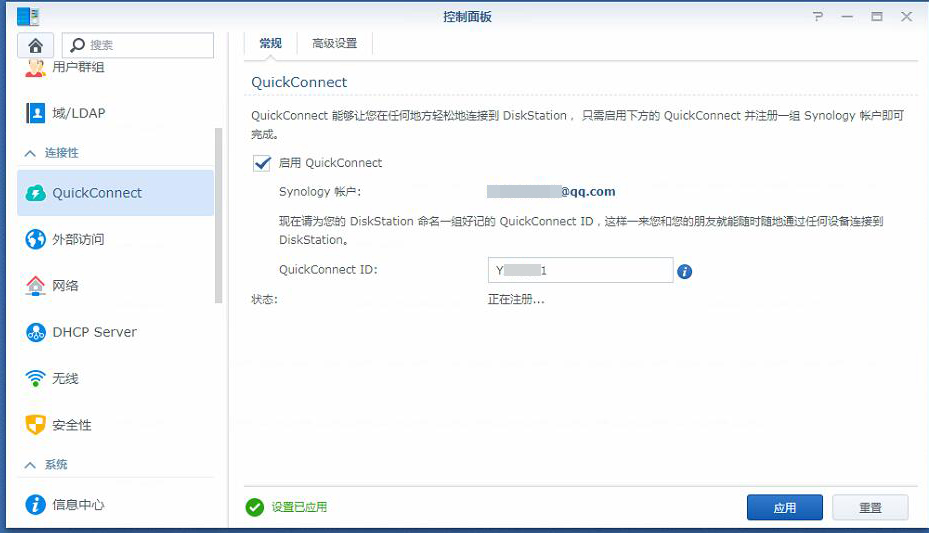This screenshot has height=533, width=929.
Task: Click the green settings-applied checkmark icon
Action: 255,507
